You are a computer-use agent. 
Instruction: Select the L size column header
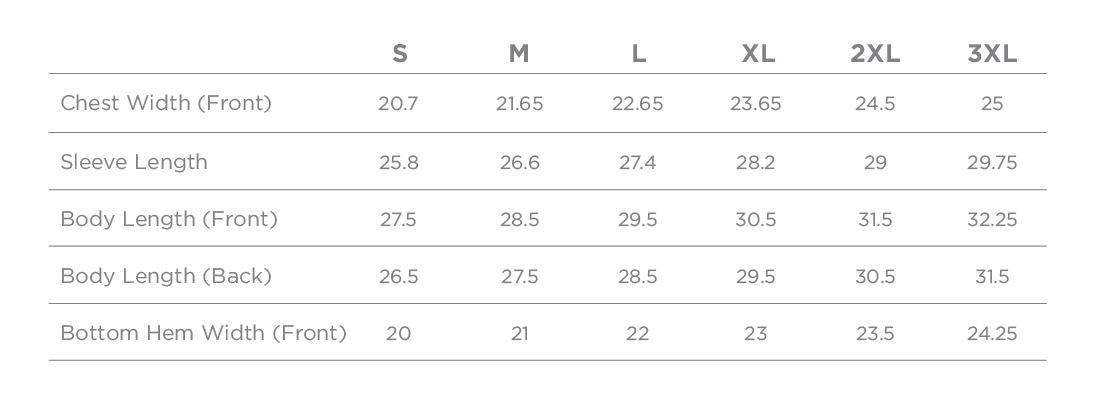pos(638,54)
